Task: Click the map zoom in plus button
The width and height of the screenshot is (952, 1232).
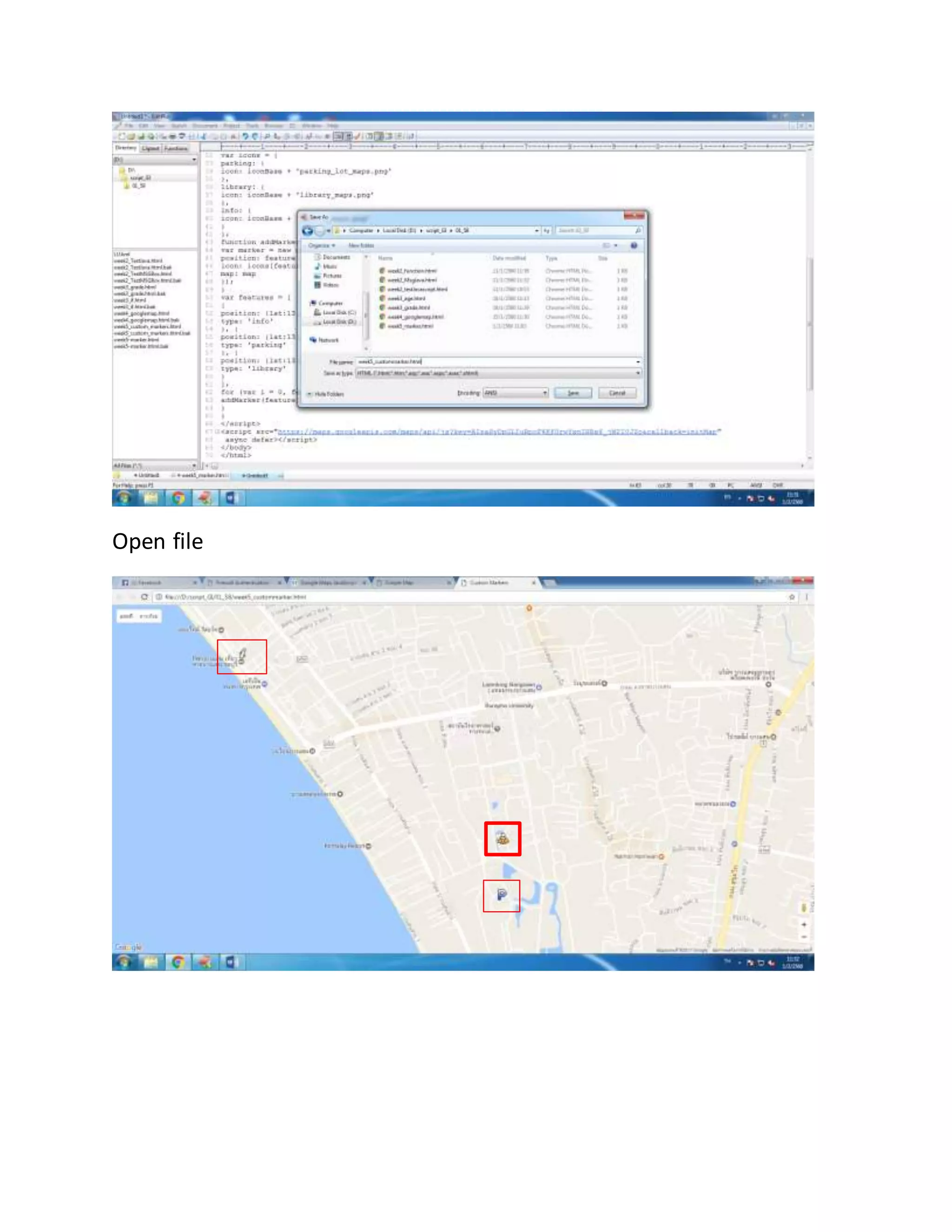Action: (x=804, y=925)
